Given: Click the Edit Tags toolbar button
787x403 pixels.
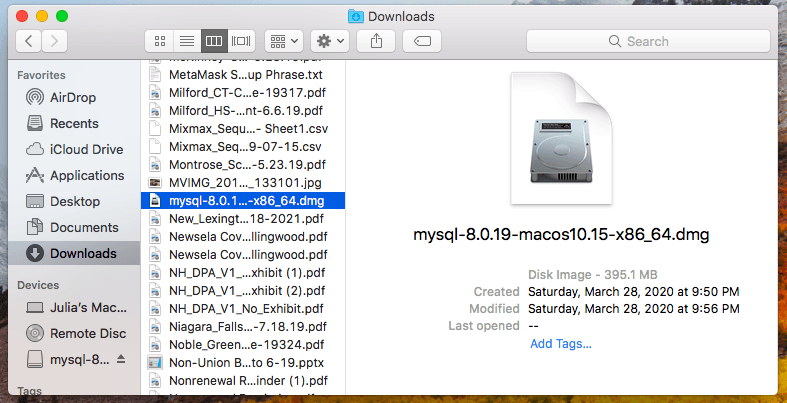Looking at the screenshot, I should tap(422, 41).
